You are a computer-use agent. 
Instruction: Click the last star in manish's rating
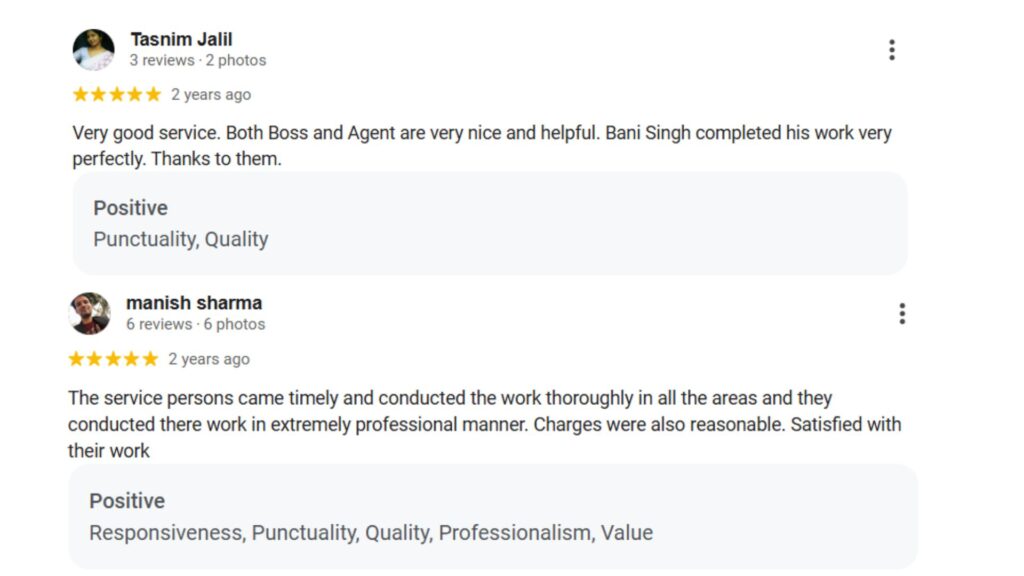click(150, 359)
